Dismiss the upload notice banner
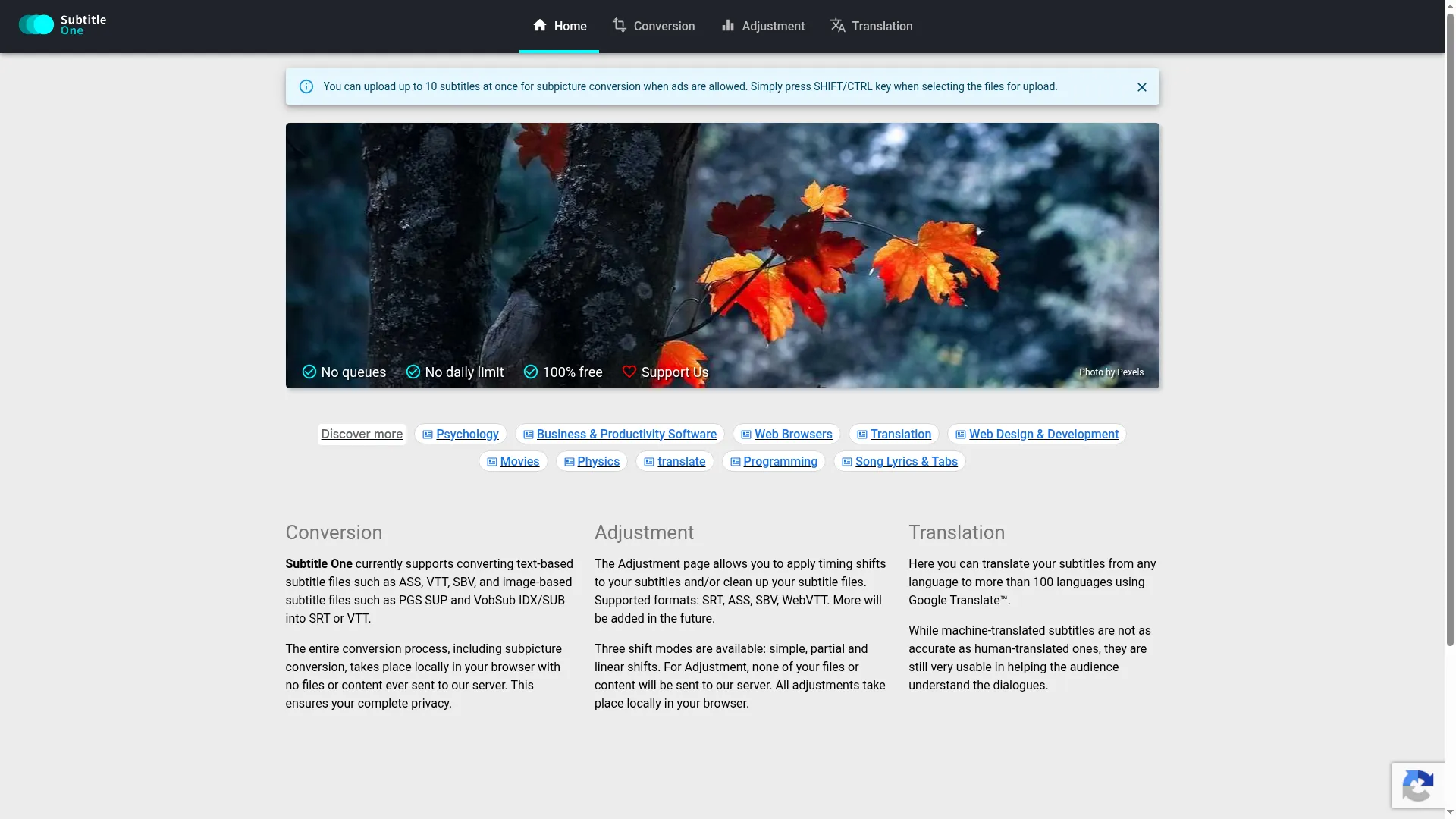 click(x=1141, y=87)
